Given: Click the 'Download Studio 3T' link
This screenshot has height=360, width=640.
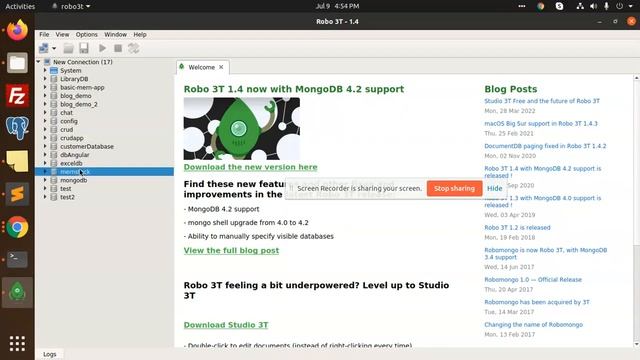Looking at the screenshot, I should coord(226,325).
